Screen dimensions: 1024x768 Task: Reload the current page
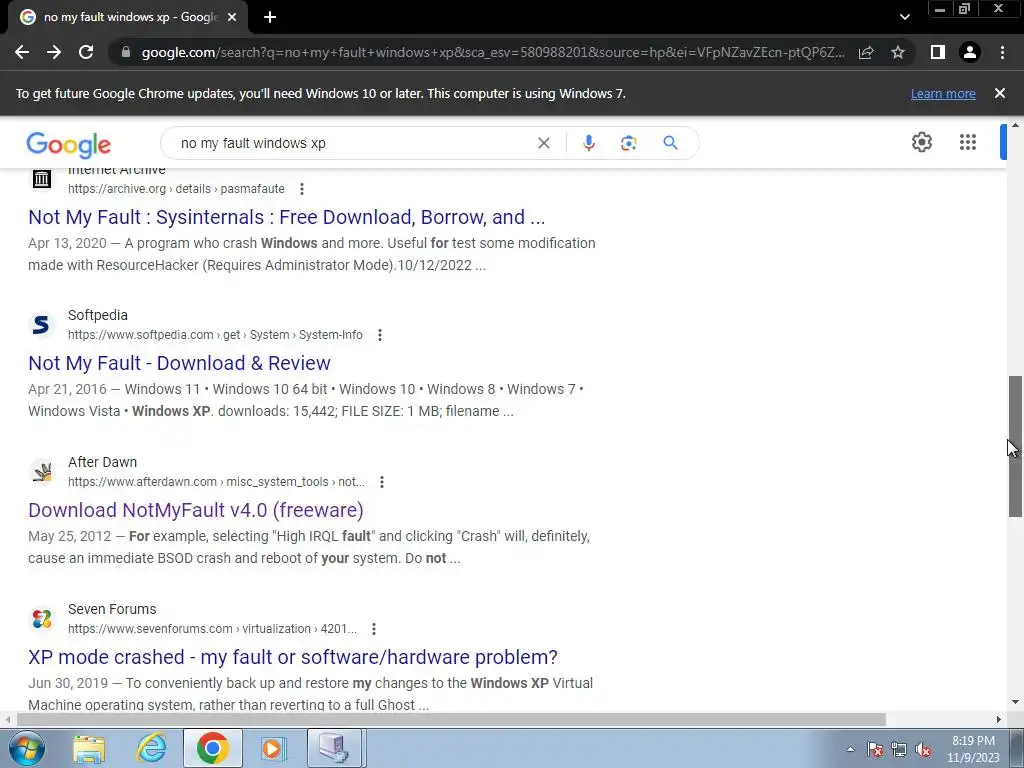point(86,52)
